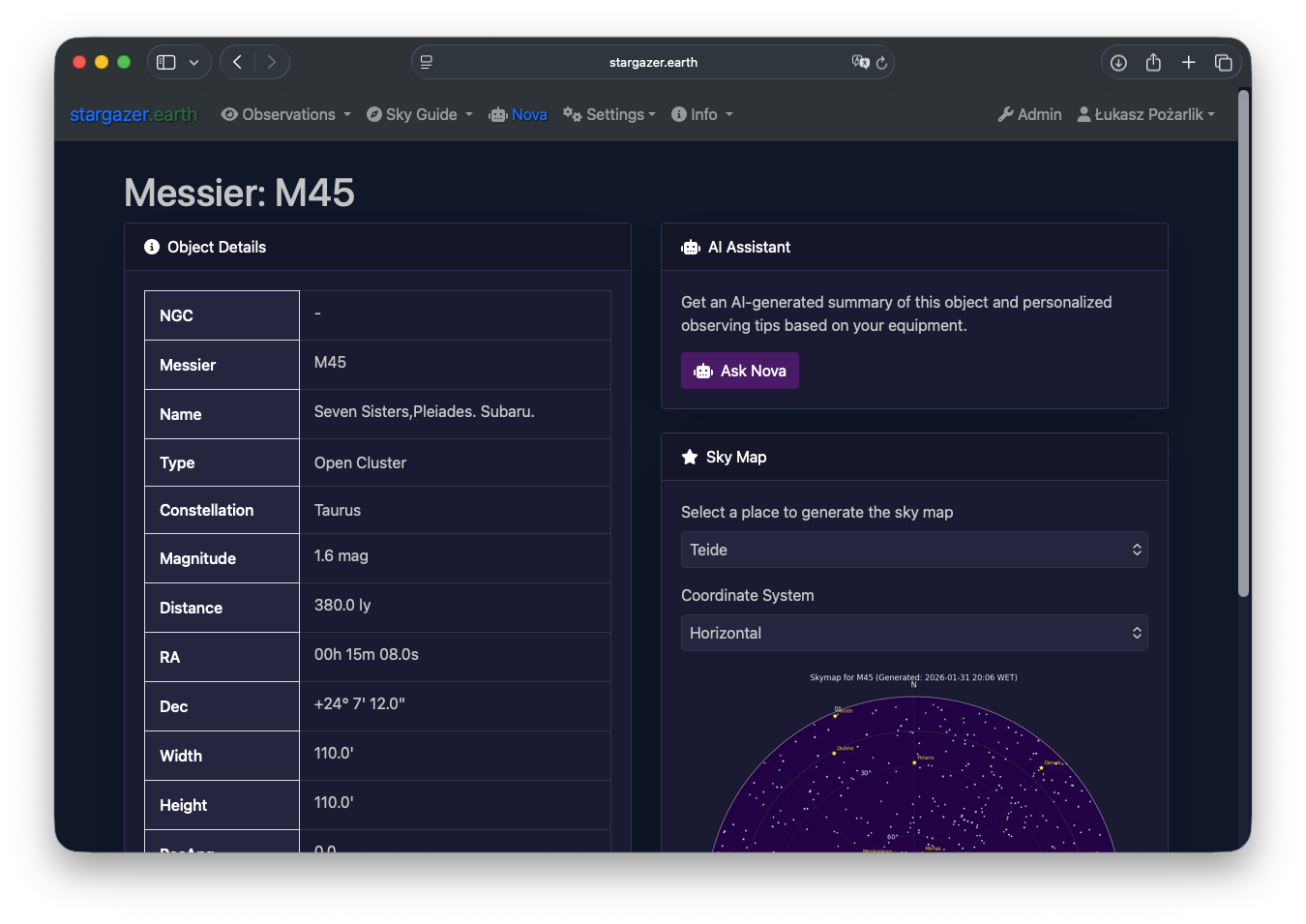Click the eye icon beside Observations
The height and width of the screenshot is (924, 1306).
click(229, 114)
